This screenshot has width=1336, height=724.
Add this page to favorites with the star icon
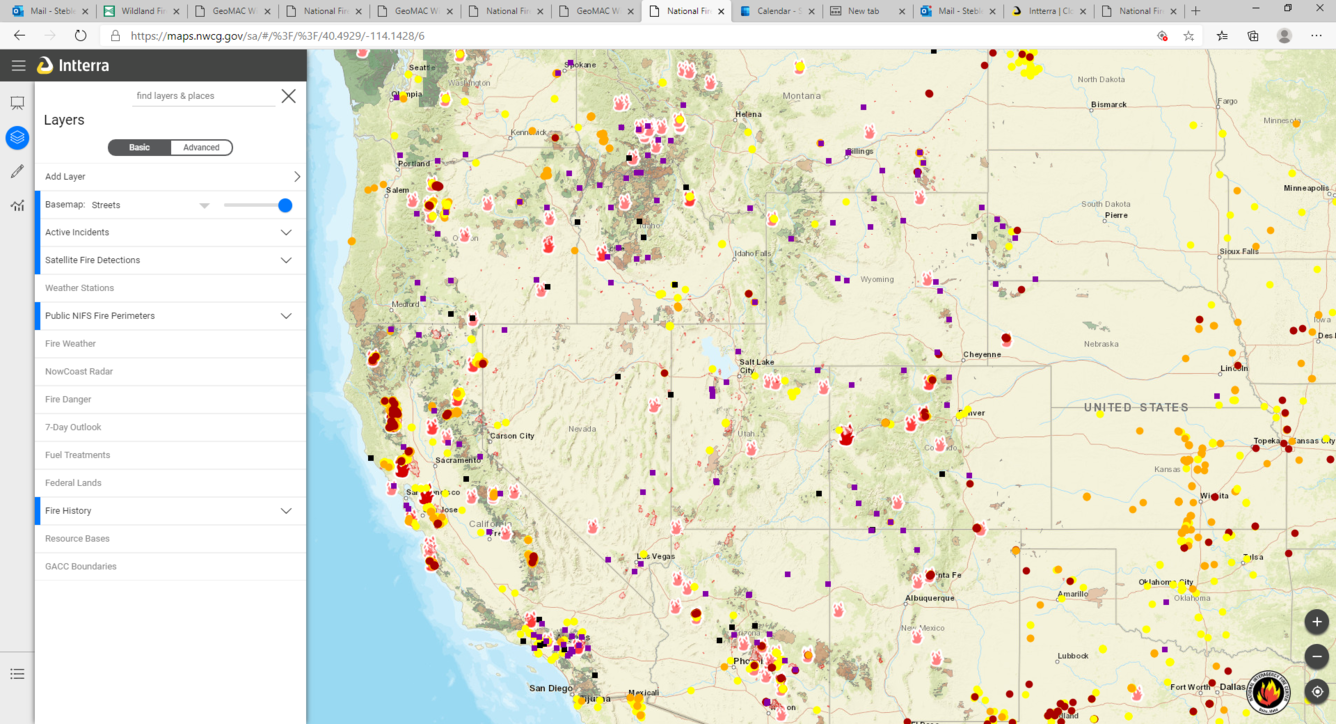point(1188,35)
